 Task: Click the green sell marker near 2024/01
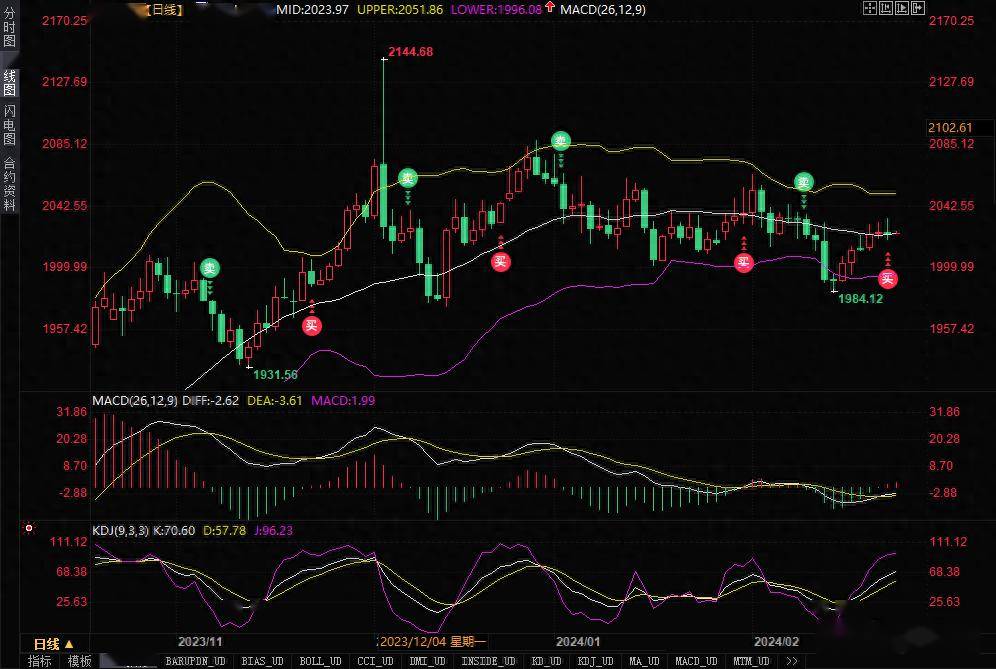coord(561,141)
